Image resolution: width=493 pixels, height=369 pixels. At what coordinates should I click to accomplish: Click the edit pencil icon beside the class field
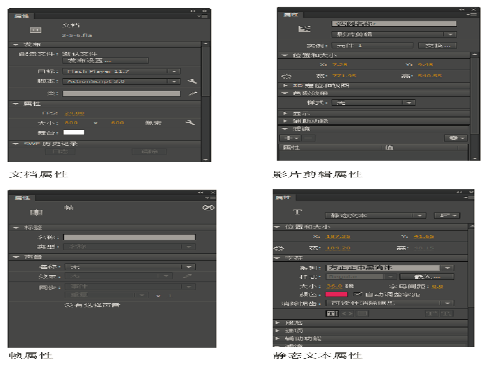[x=193, y=94]
